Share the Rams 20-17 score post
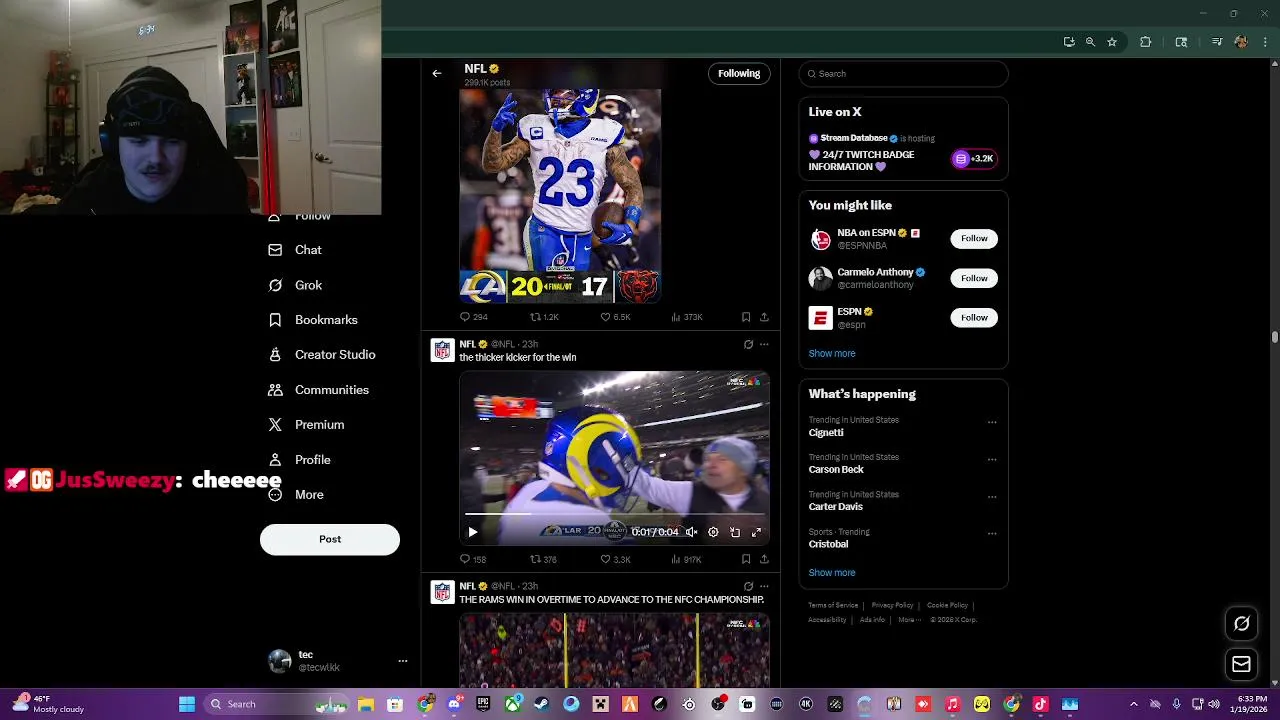Screen dimensions: 1280x720 764,317
